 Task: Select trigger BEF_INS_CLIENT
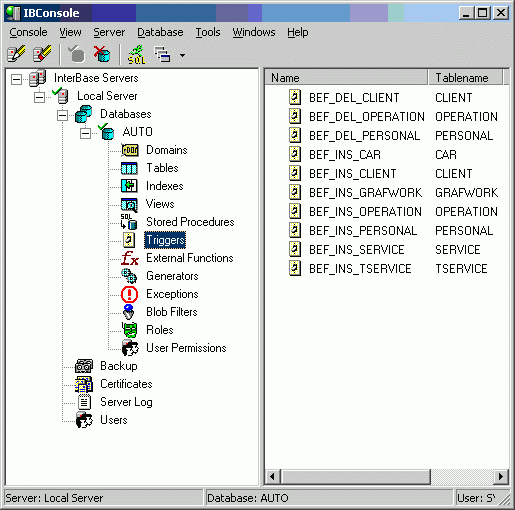pyautogui.click(x=353, y=174)
